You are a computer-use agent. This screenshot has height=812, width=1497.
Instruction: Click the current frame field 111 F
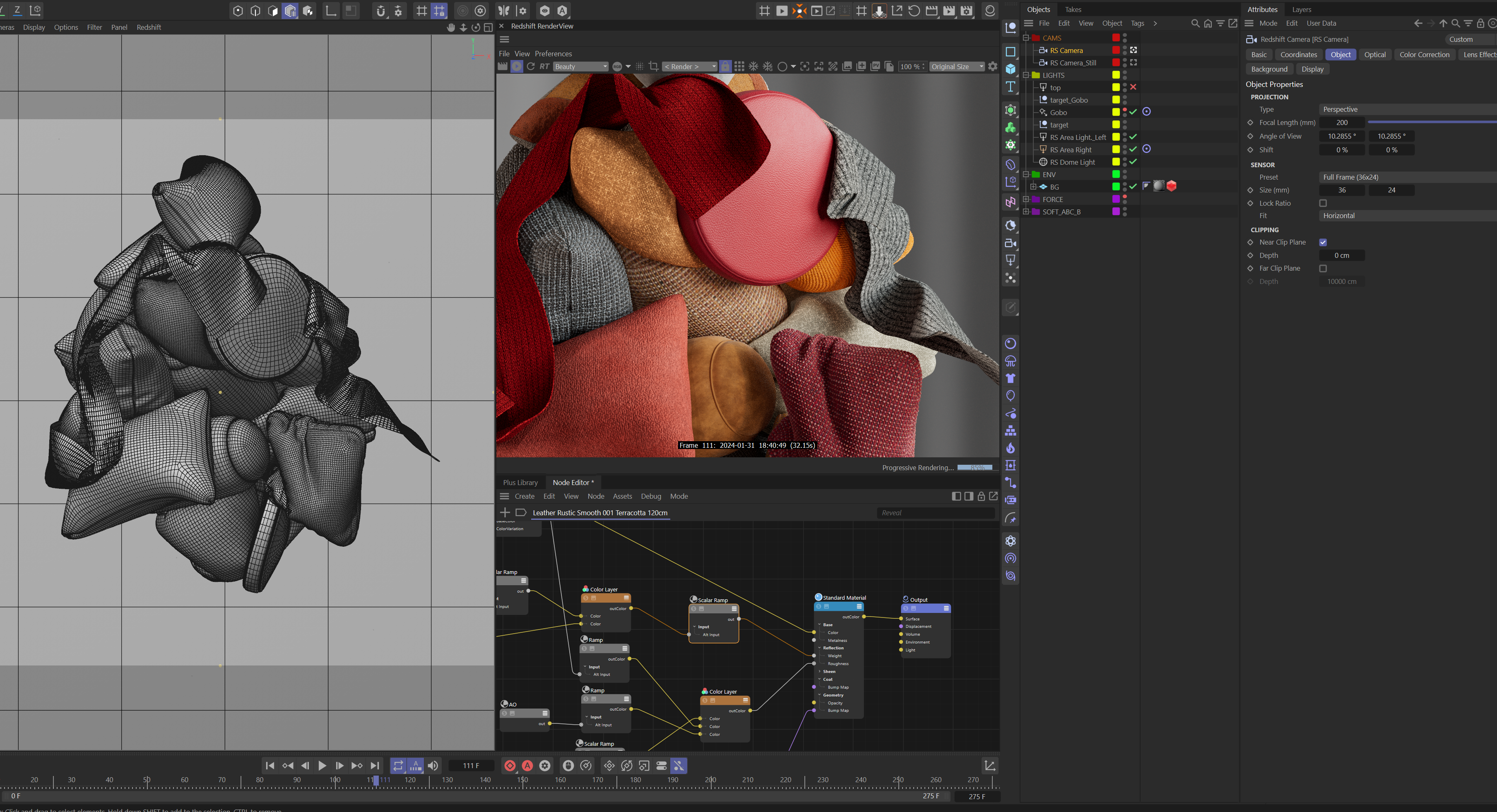(471, 766)
